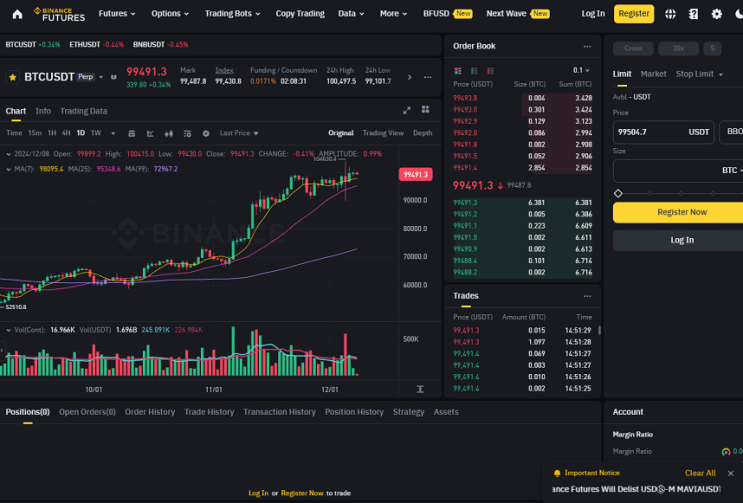Open Trades panel more options menu
The height and width of the screenshot is (503, 743).
coord(587,296)
